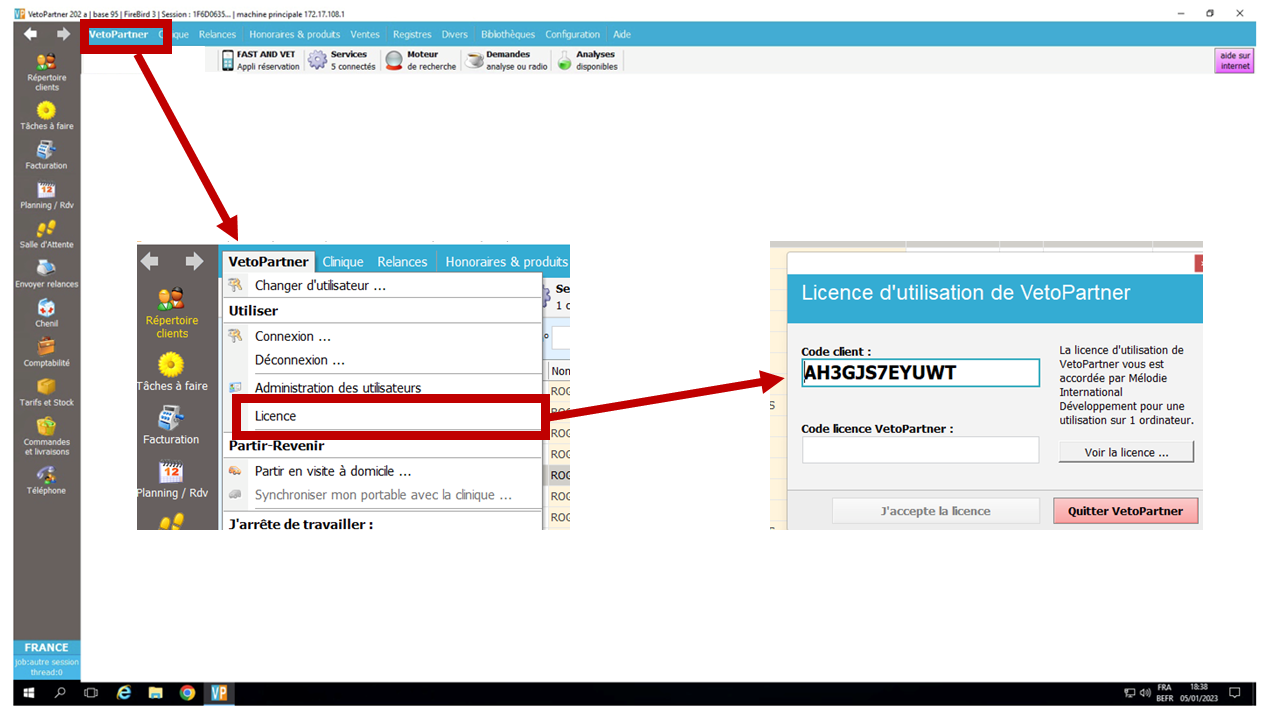The image size is (1280, 720).
Task: Click into the Code client field
Action: click(x=920, y=373)
